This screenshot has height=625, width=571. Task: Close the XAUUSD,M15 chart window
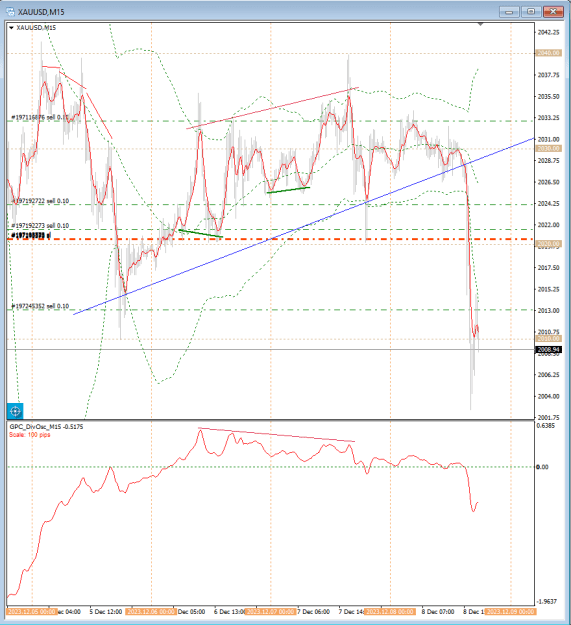(553, 12)
